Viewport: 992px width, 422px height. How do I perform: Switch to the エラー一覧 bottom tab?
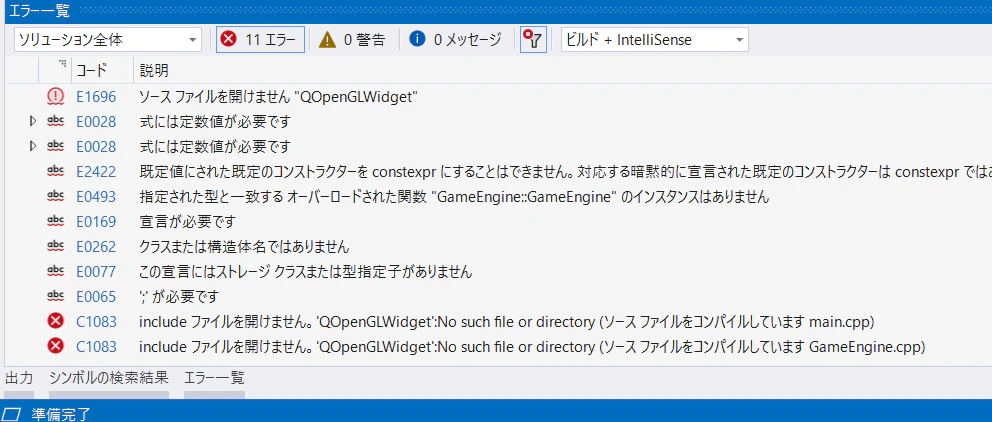click(x=214, y=378)
